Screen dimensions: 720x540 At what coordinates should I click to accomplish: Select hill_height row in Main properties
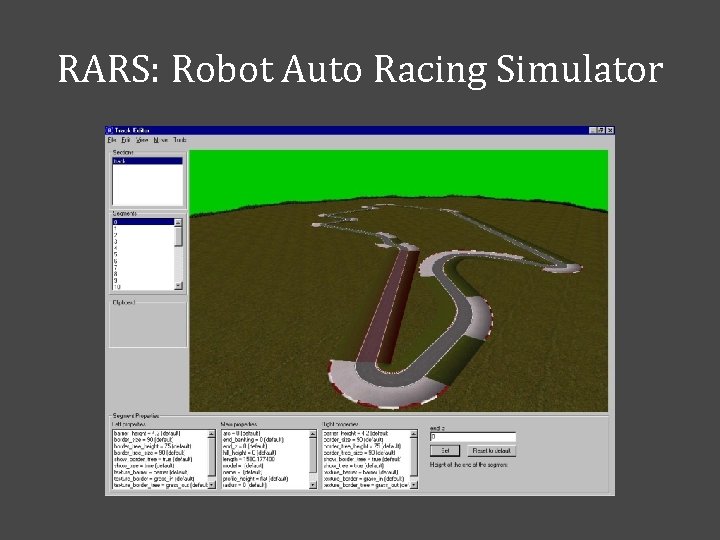[265, 452]
